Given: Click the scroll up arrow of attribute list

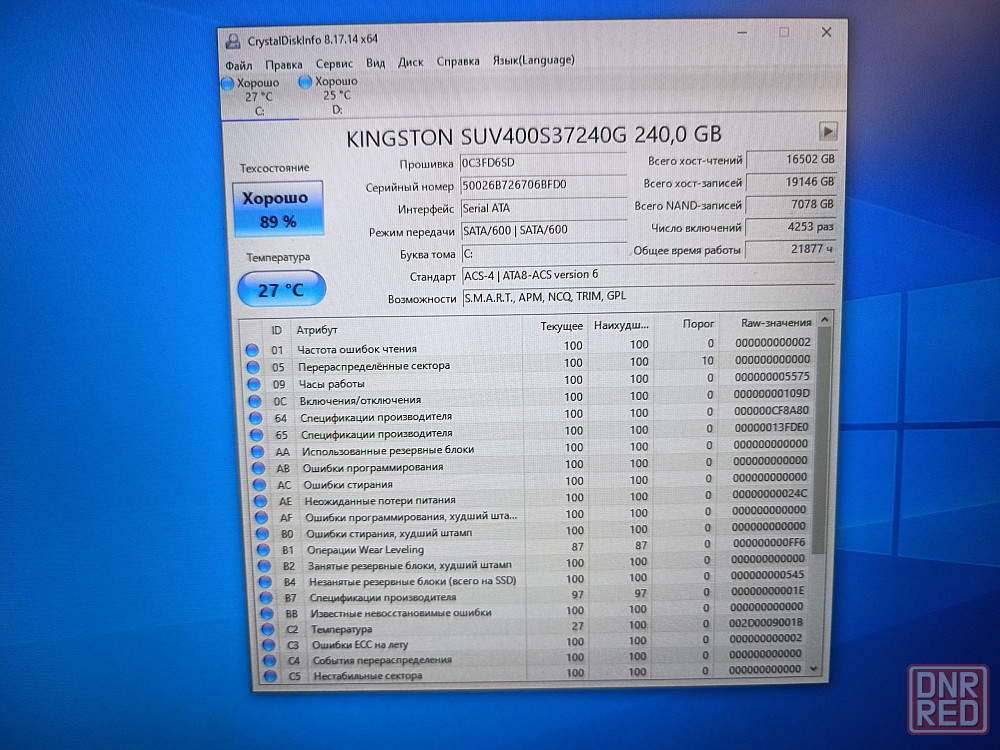Looking at the screenshot, I should [x=824, y=321].
